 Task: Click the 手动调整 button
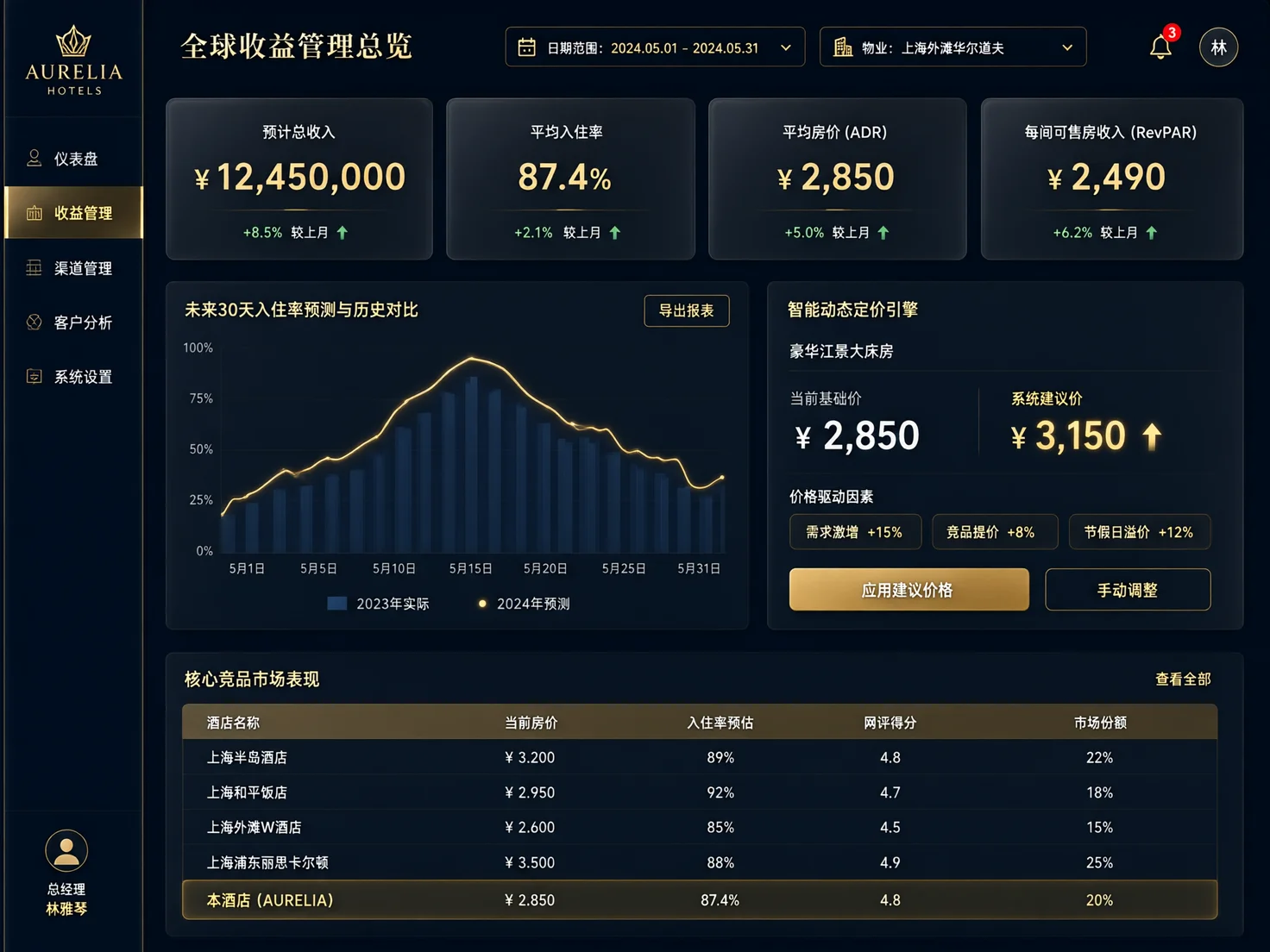(x=1128, y=590)
